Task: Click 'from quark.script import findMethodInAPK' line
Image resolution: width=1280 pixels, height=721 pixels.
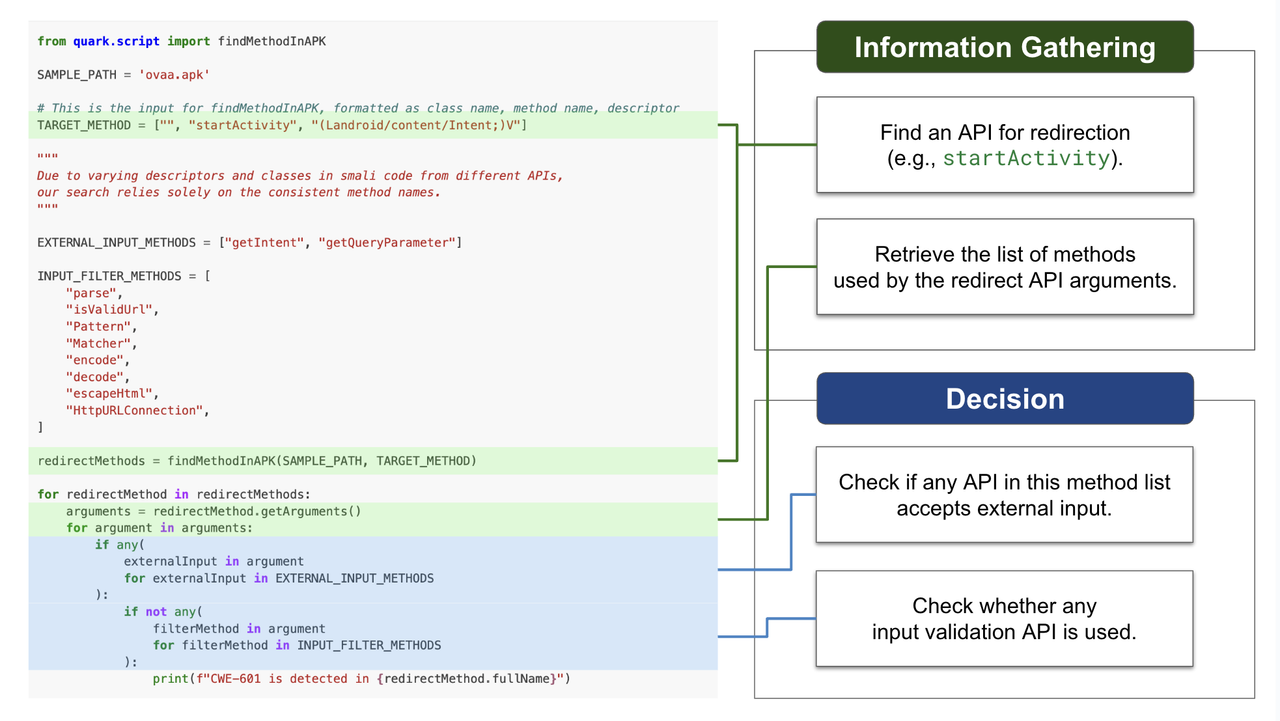Action: click(181, 41)
